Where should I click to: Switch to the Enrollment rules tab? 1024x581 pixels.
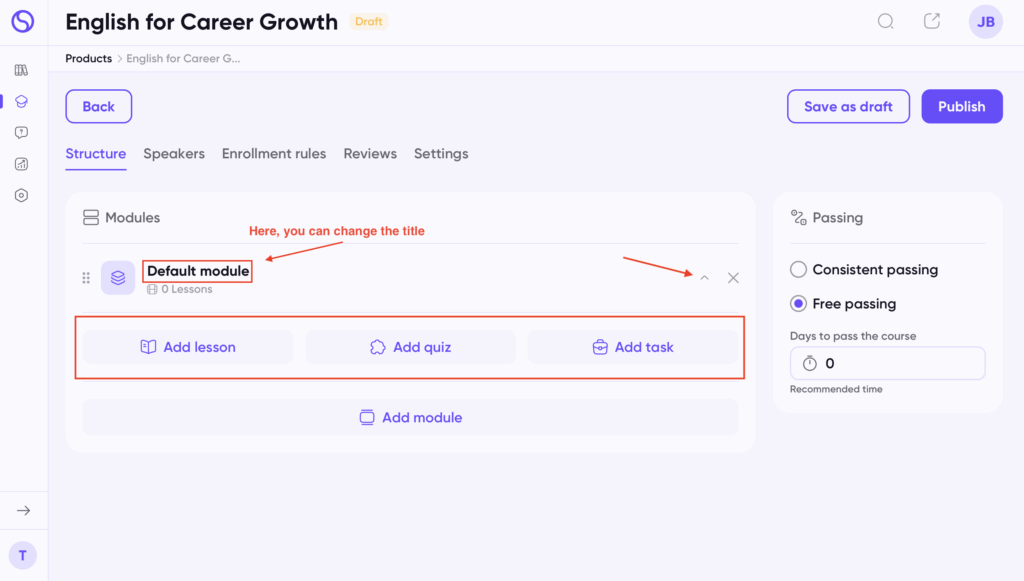274,153
